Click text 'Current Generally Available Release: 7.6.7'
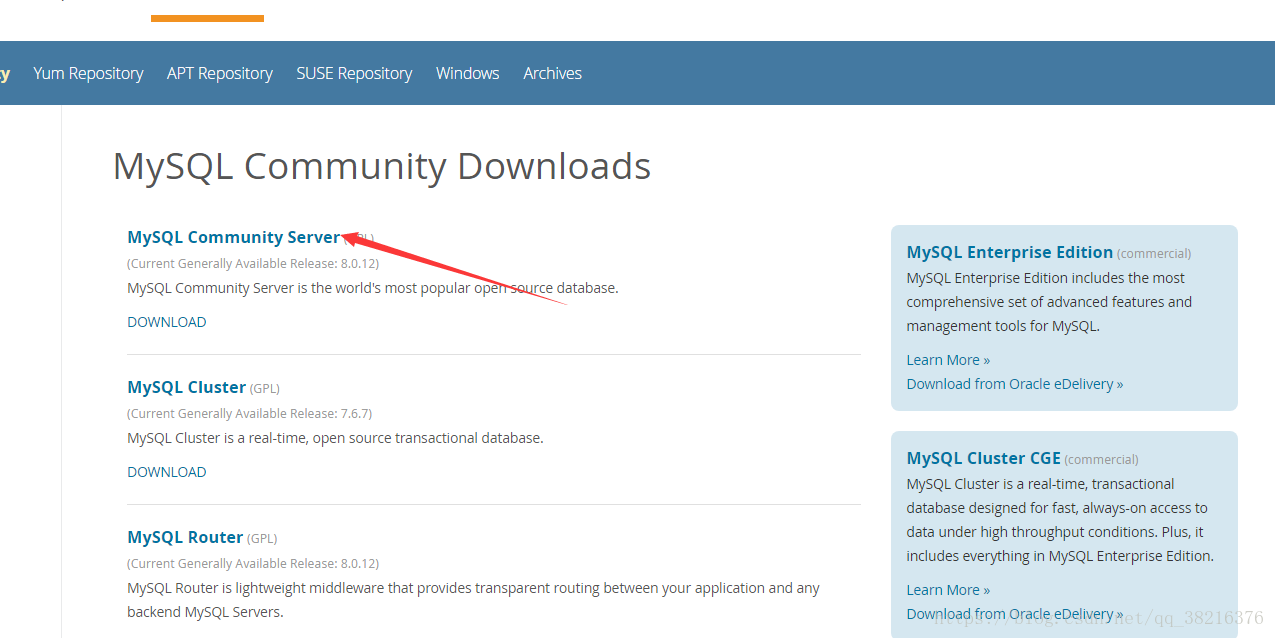The height and width of the screenshot is (638, 1275). (x=249, y=413)
